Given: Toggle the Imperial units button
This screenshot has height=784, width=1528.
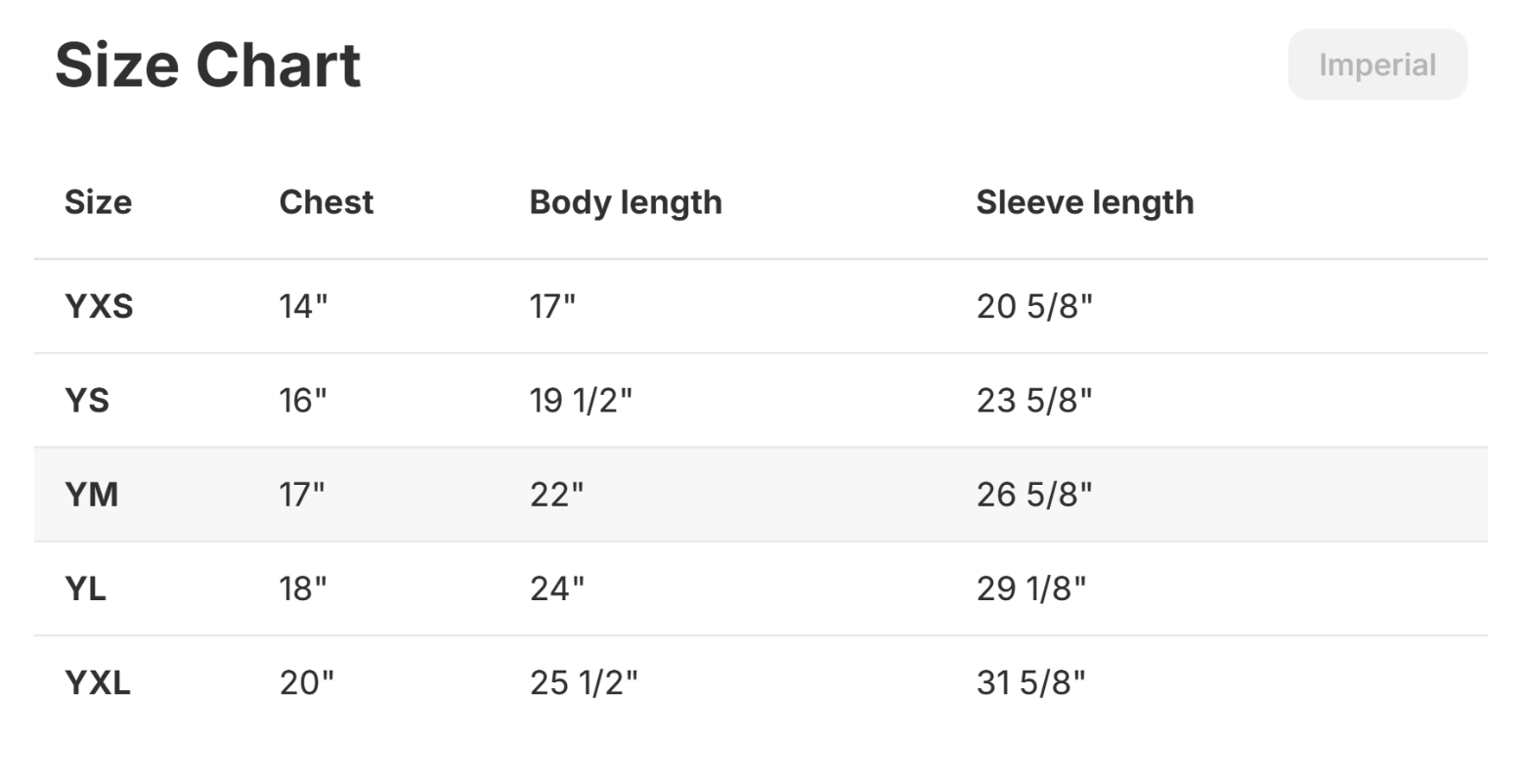Looking at the screenshot, I should click(x=1376, y=65).
